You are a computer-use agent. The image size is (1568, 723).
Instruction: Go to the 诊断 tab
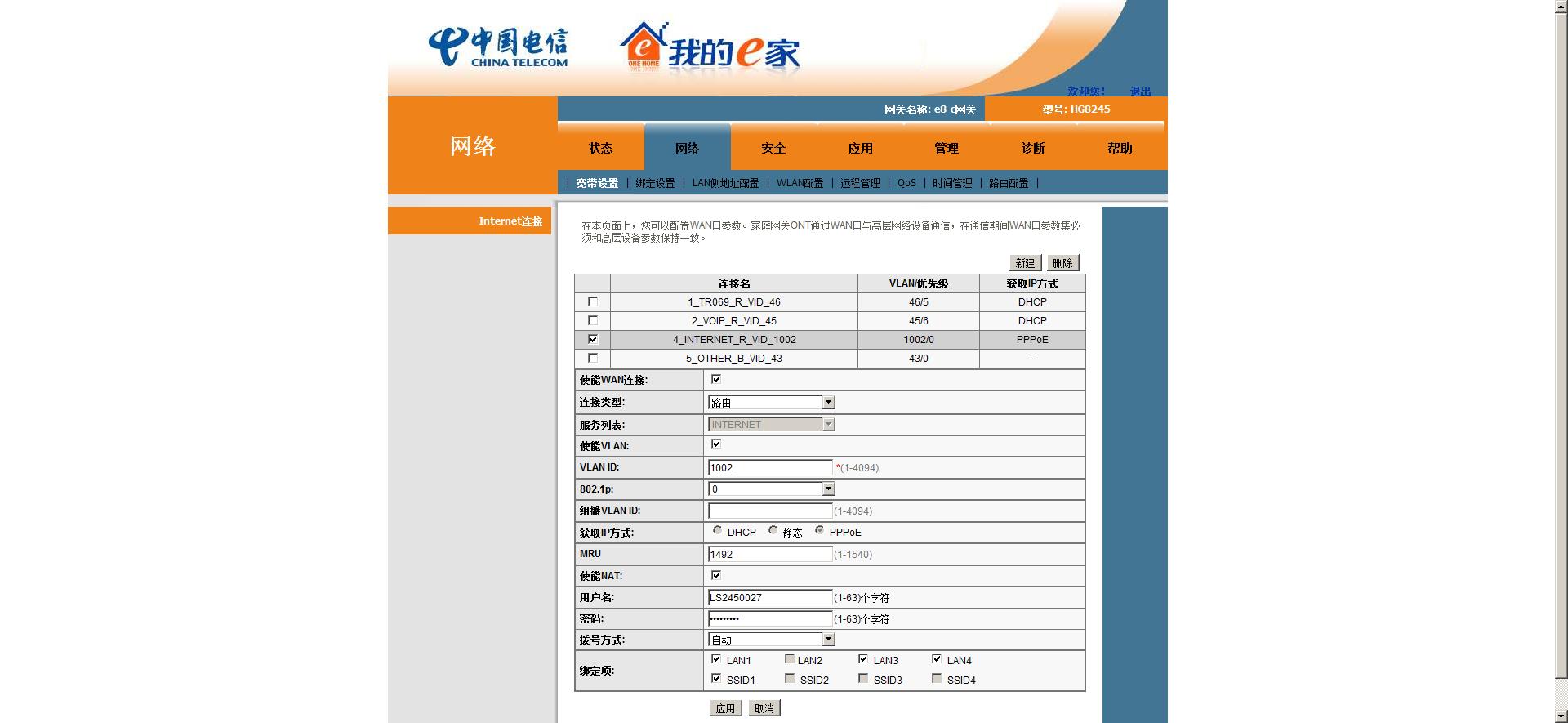pos(1033,148)
